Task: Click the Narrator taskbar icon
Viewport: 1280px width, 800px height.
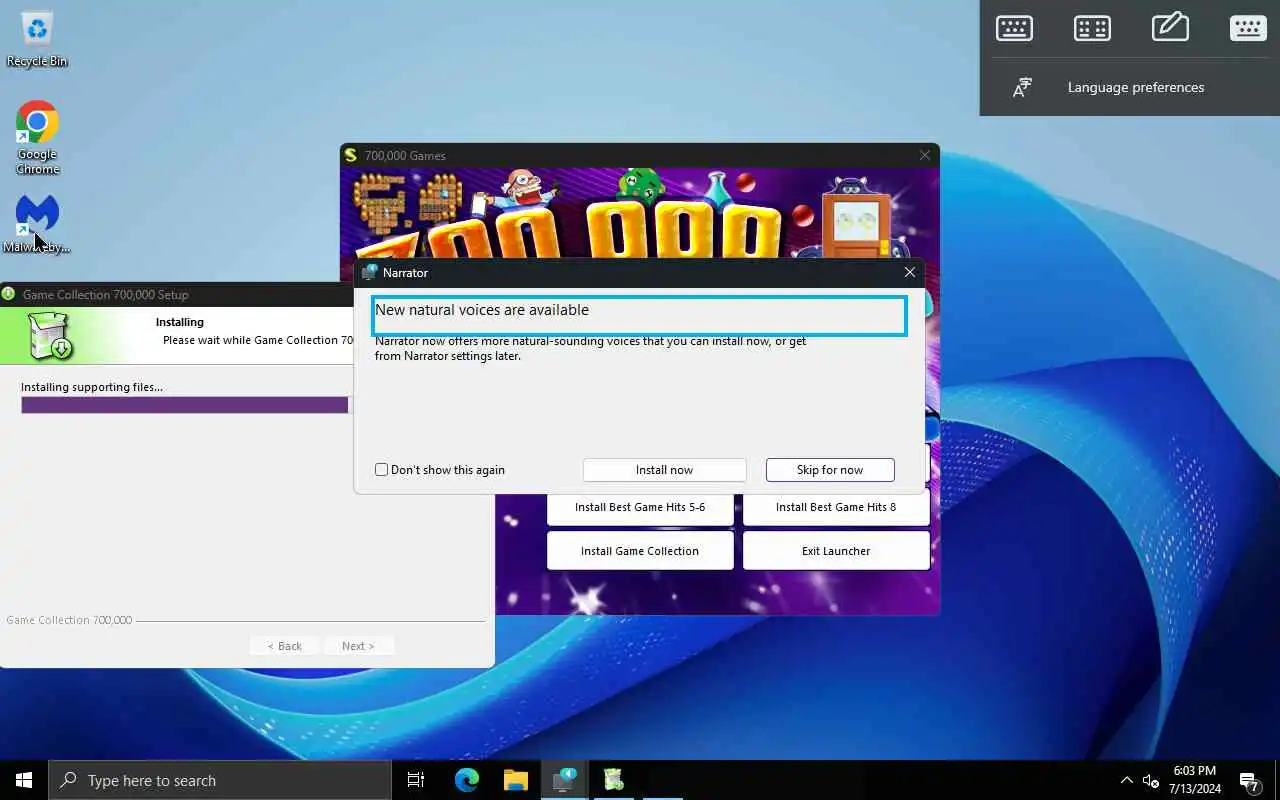Action: click(565, 780)
